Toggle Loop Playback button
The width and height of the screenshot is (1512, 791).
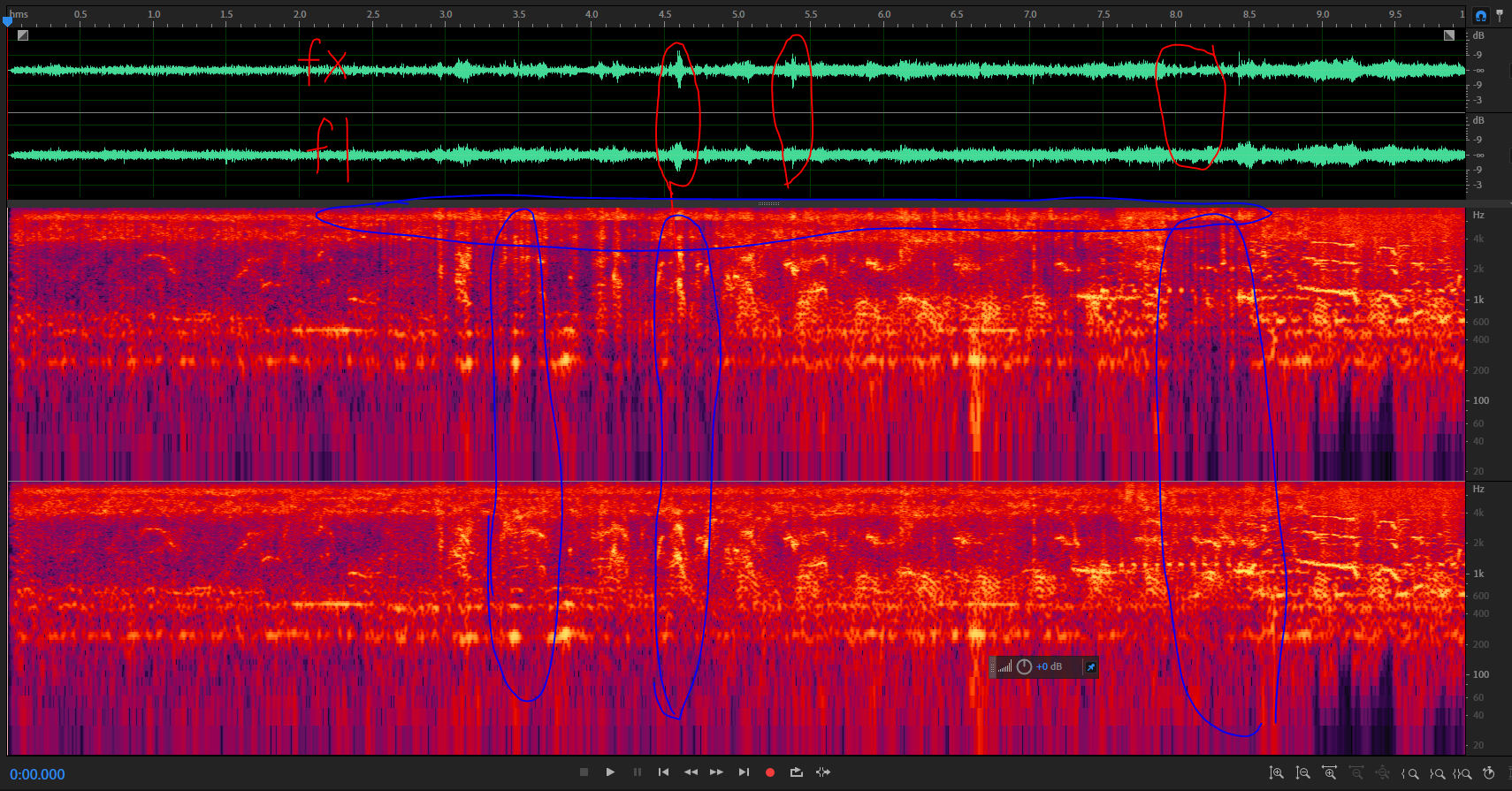(x=797, y=772)
